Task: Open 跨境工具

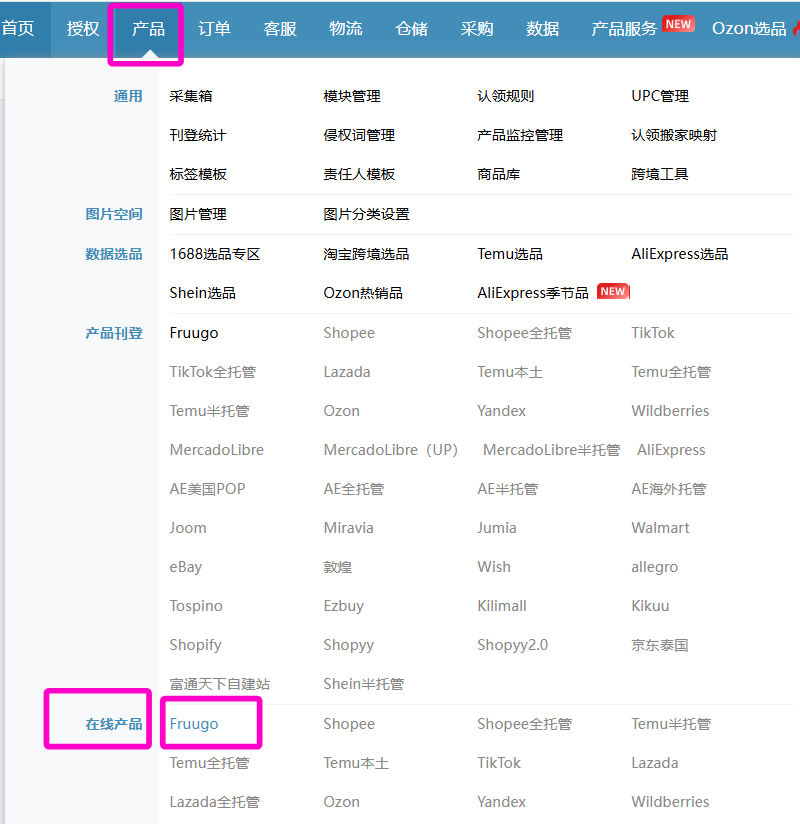Action: pyautogui.click(x=660, y=174)
